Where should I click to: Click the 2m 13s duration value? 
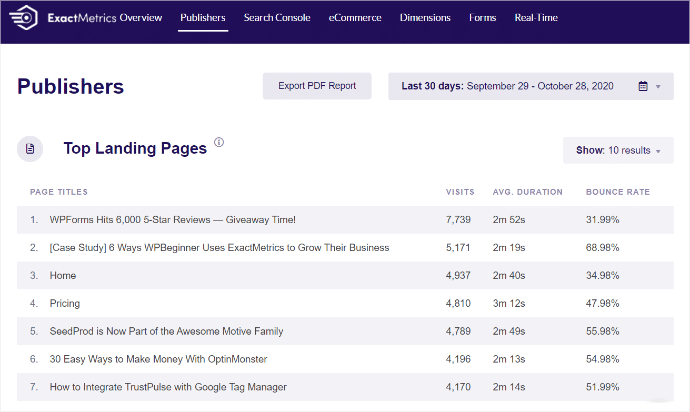tap(509, 359)
